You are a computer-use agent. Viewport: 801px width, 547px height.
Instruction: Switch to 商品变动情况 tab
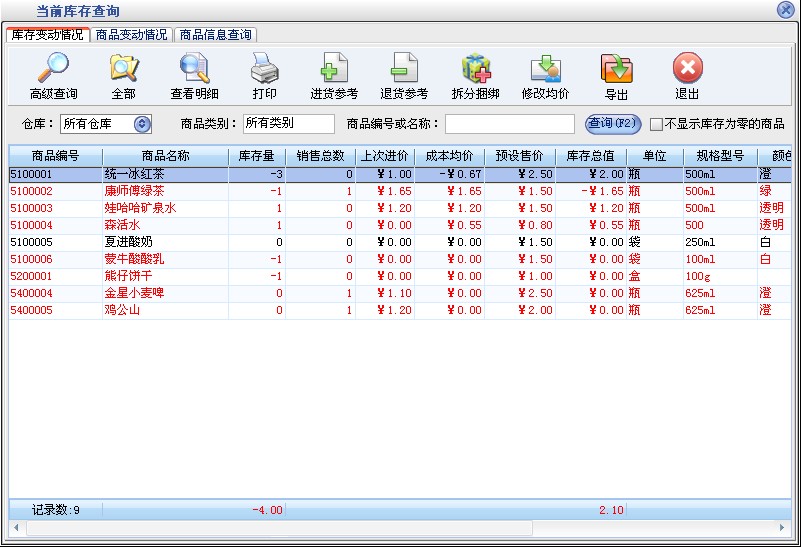coord(132,34)
